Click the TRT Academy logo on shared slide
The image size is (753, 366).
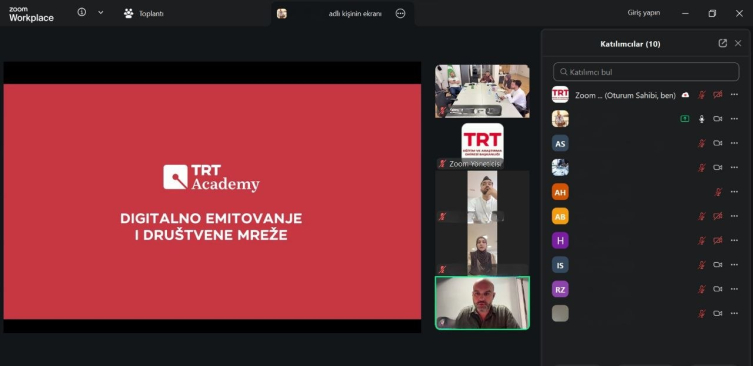coord(211,178)
